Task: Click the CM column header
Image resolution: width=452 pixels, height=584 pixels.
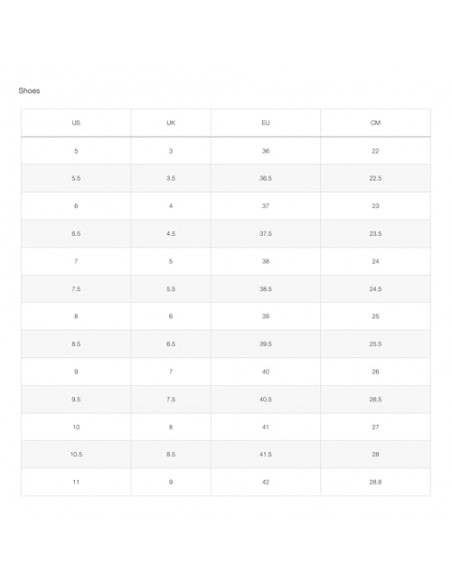Action: click(x=375, y=123)
